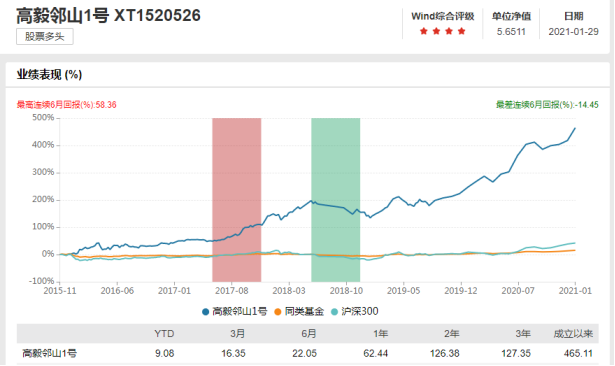The height and width of the screenshot is (366, 615).
Task: Click the 1年 column header
Action: click(x=380, y=334)
